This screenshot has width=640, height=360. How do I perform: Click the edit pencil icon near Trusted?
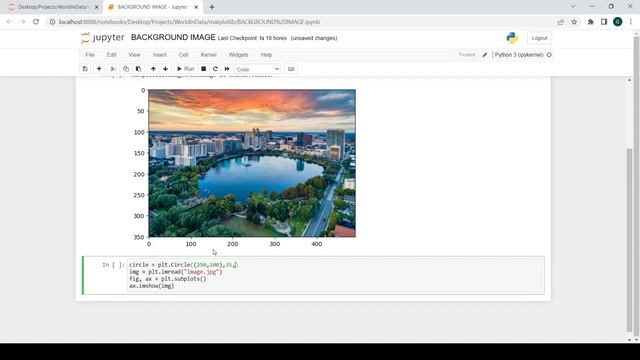484,55
